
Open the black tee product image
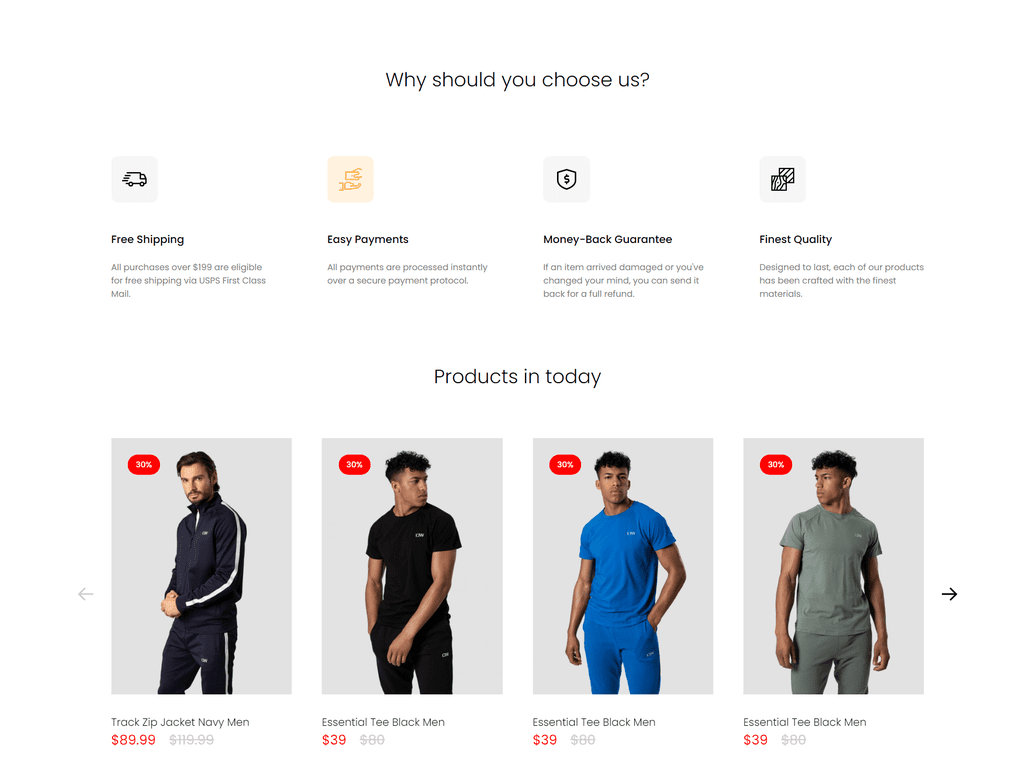[x=412, y=565]
